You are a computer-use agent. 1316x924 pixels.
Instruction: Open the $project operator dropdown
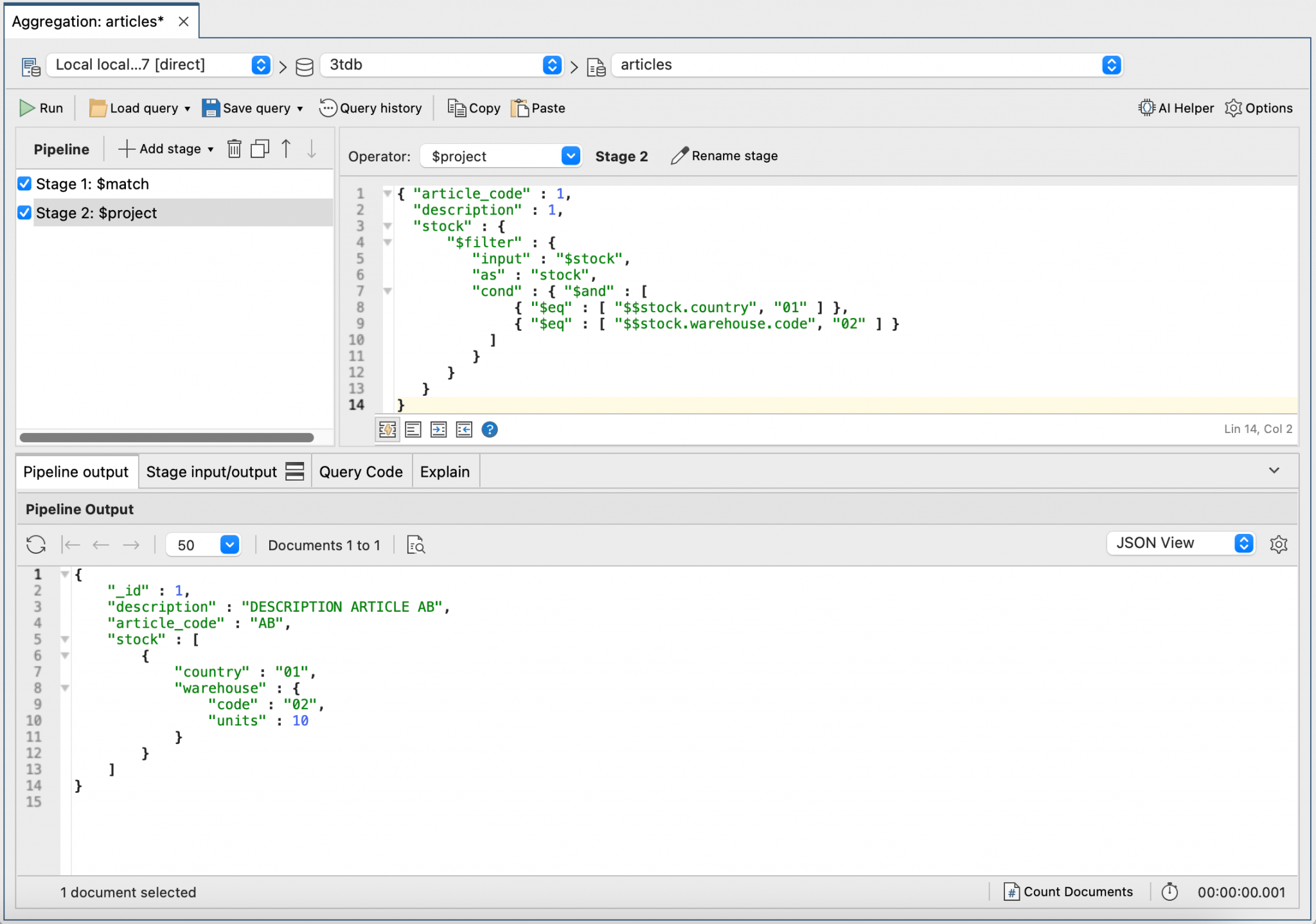click(570, 156)
